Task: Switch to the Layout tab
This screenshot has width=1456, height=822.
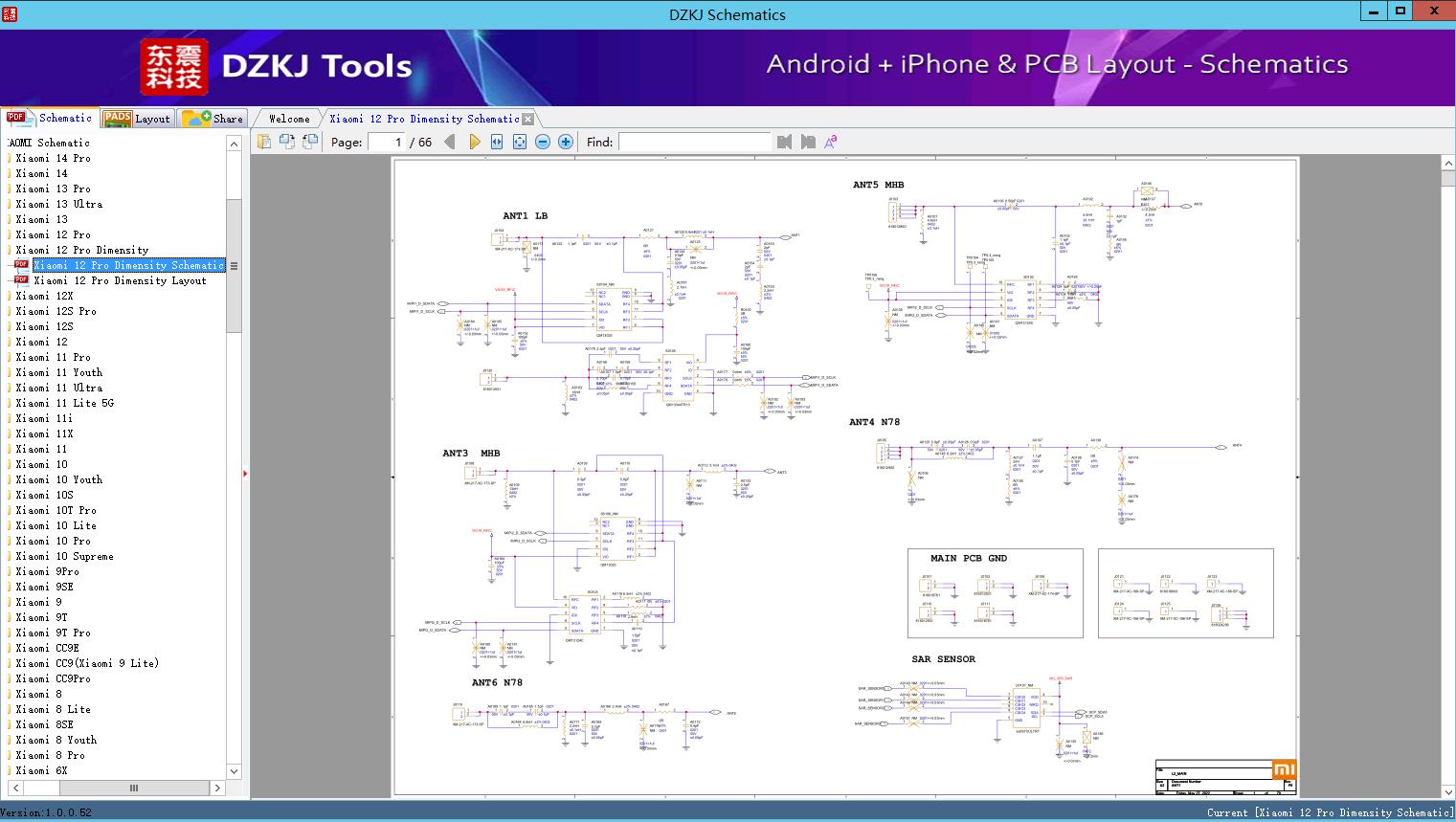Action: click(x=137, y=119)
